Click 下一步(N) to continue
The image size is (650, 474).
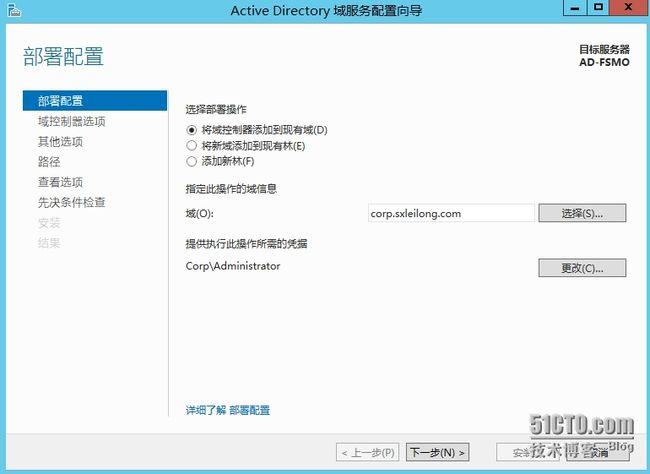tap(437, 452)
